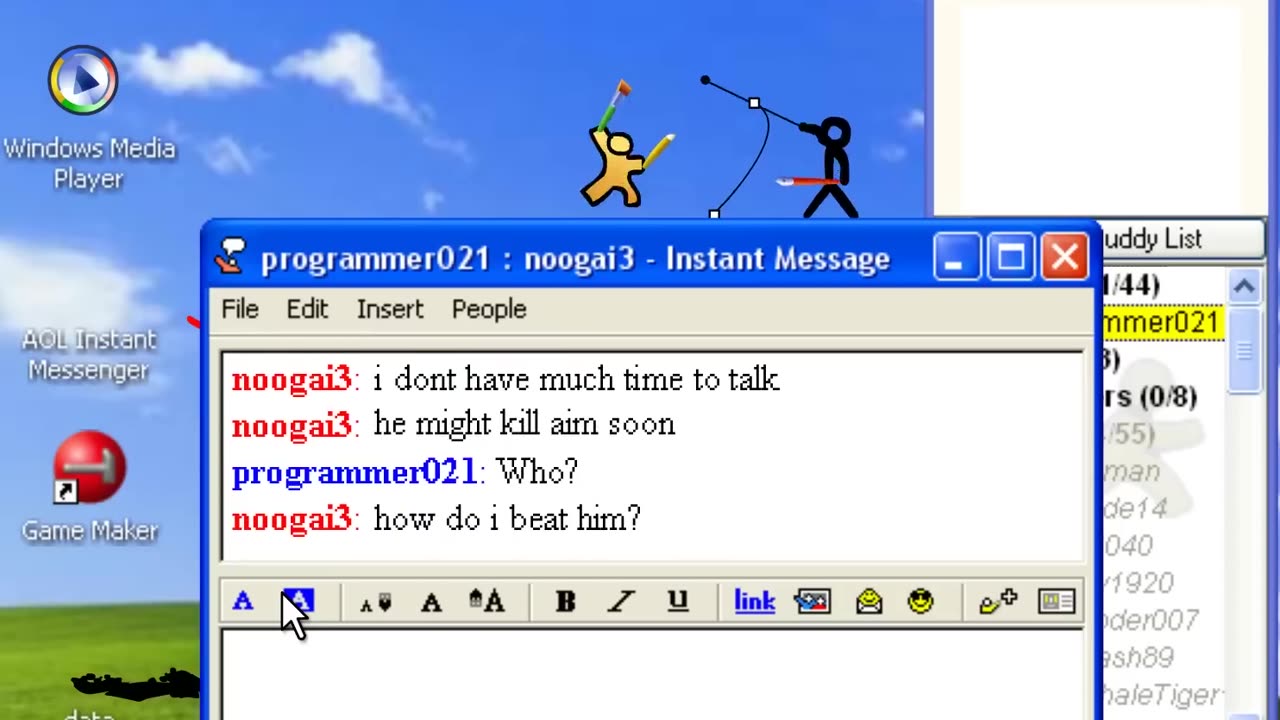Click Buddy List window title bar
The width and height of the screenshot is (1280, 720).
(x=1181, y=239)
